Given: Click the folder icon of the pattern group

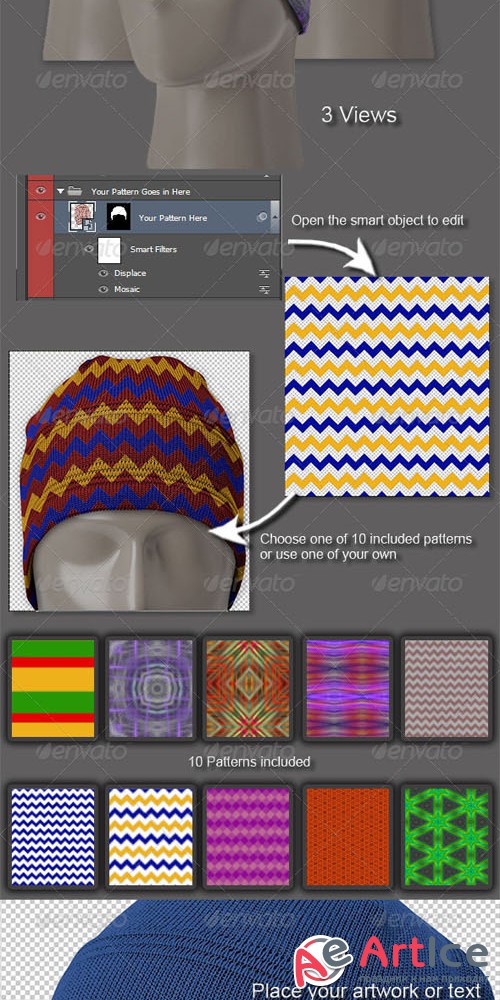Looking at the screenshot, I should click(x=75, y=191).
